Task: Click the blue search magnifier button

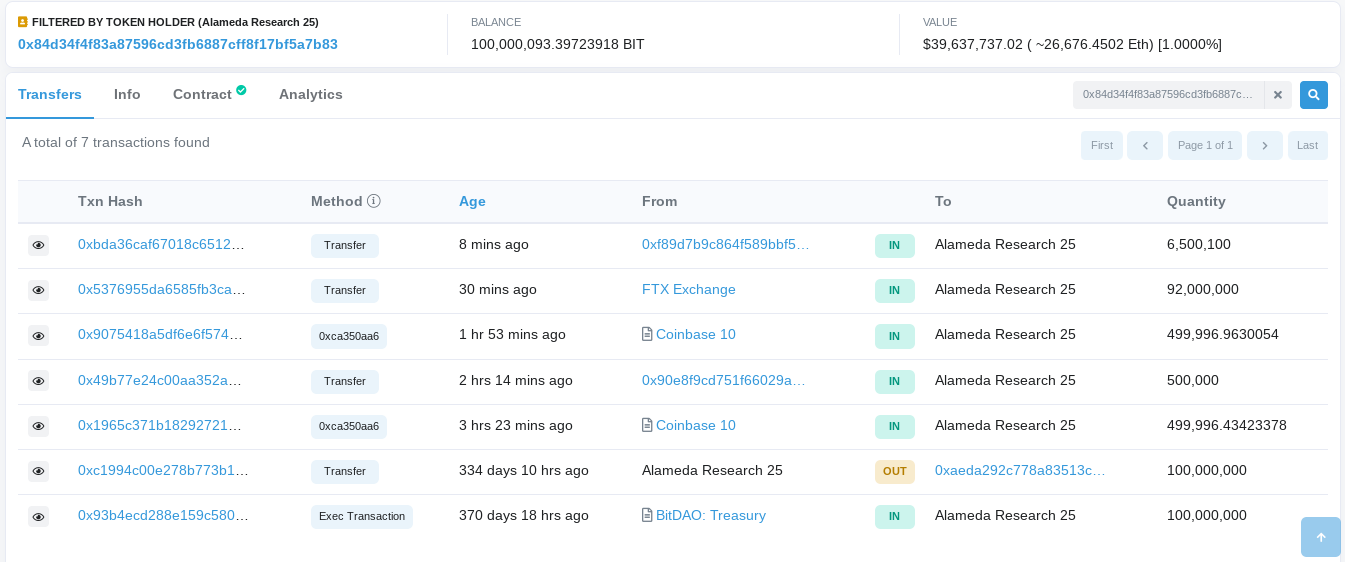Action: (x=1314, y=95)
